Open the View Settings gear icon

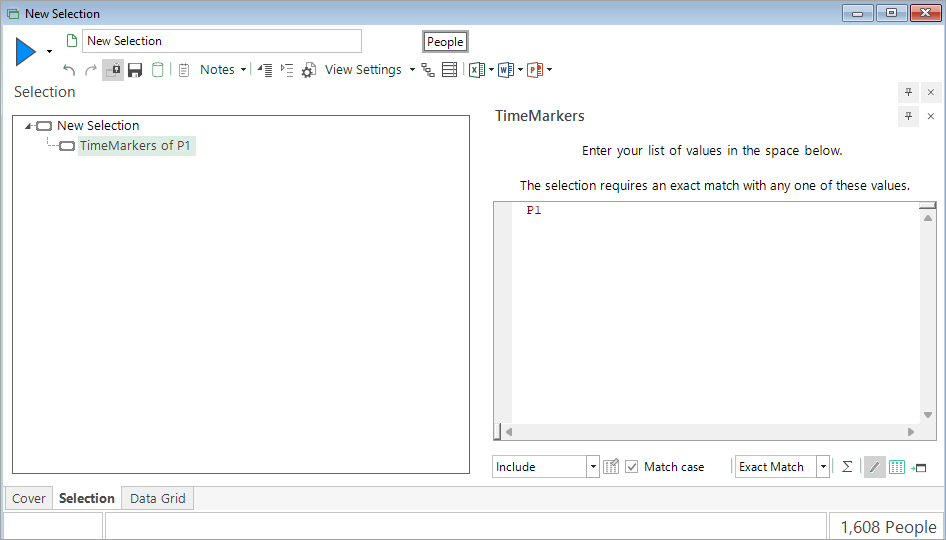click(x=309, y=70)
